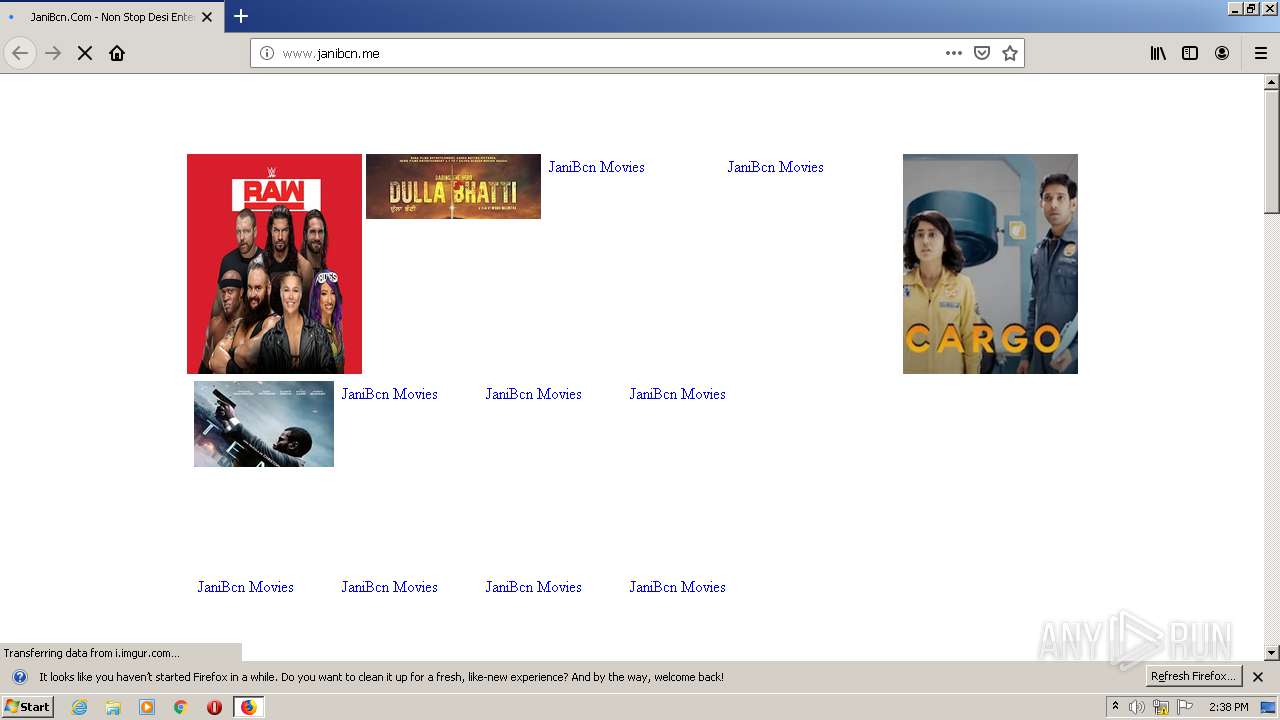
Task: Close the JaniBcn.Com tab
Action: pos(207,17)
